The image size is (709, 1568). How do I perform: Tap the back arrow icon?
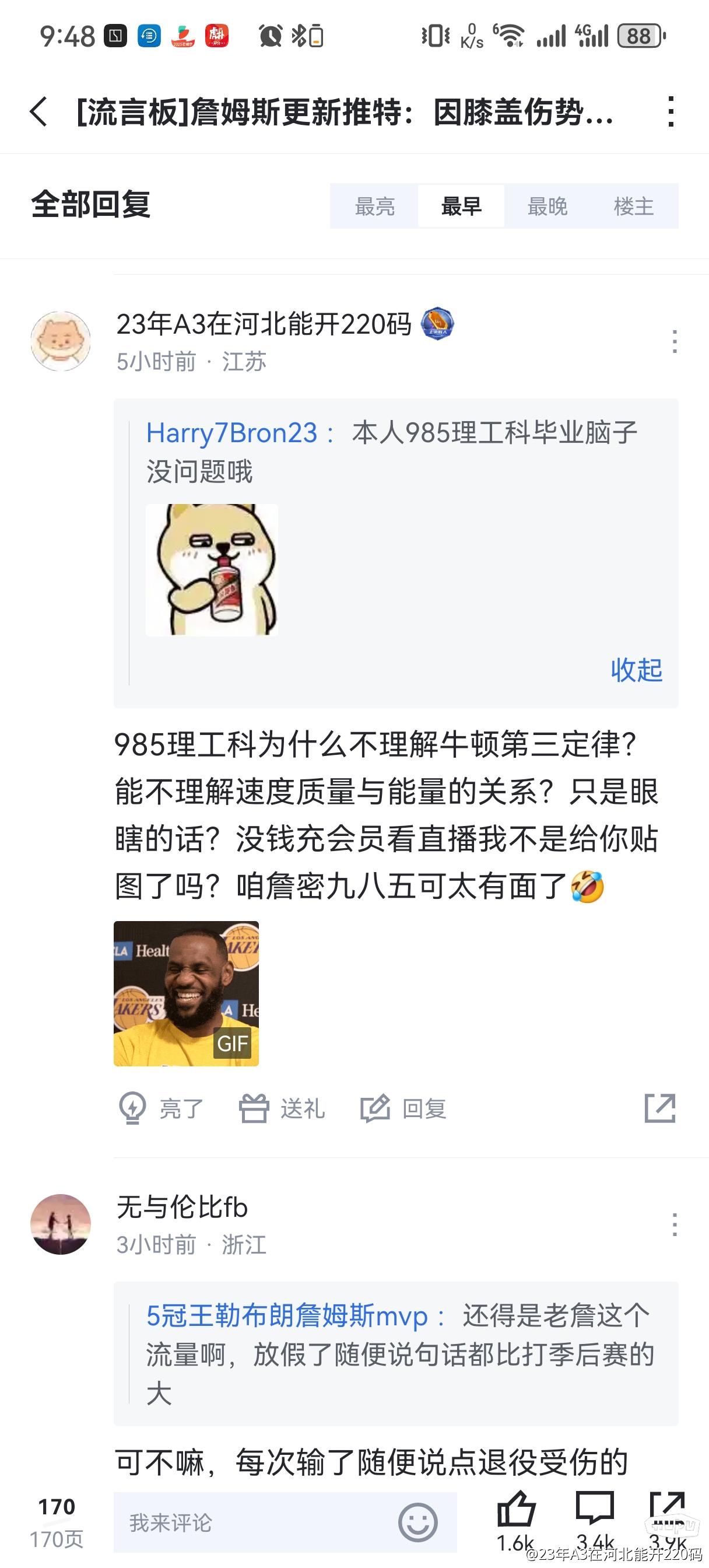(38, 112)
